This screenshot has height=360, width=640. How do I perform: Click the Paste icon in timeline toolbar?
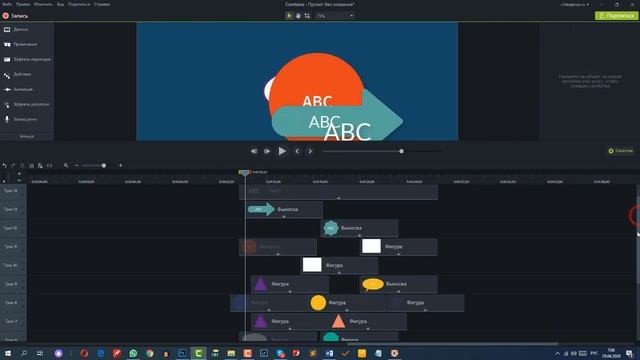[40, 166]
